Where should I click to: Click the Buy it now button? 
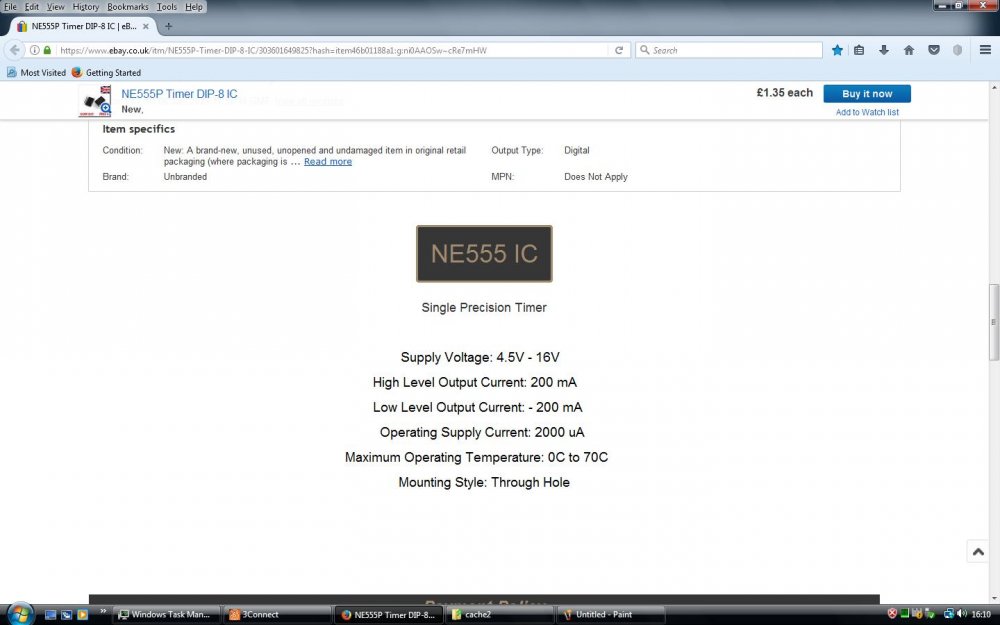click(867, 94)
